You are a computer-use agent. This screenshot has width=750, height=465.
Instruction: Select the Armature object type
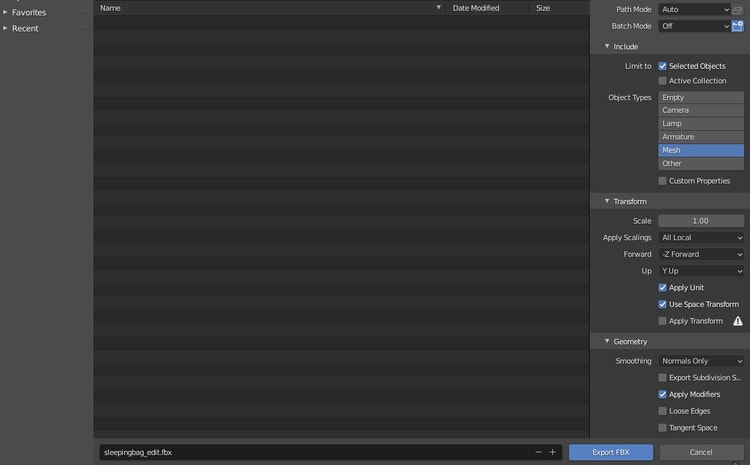701,137
